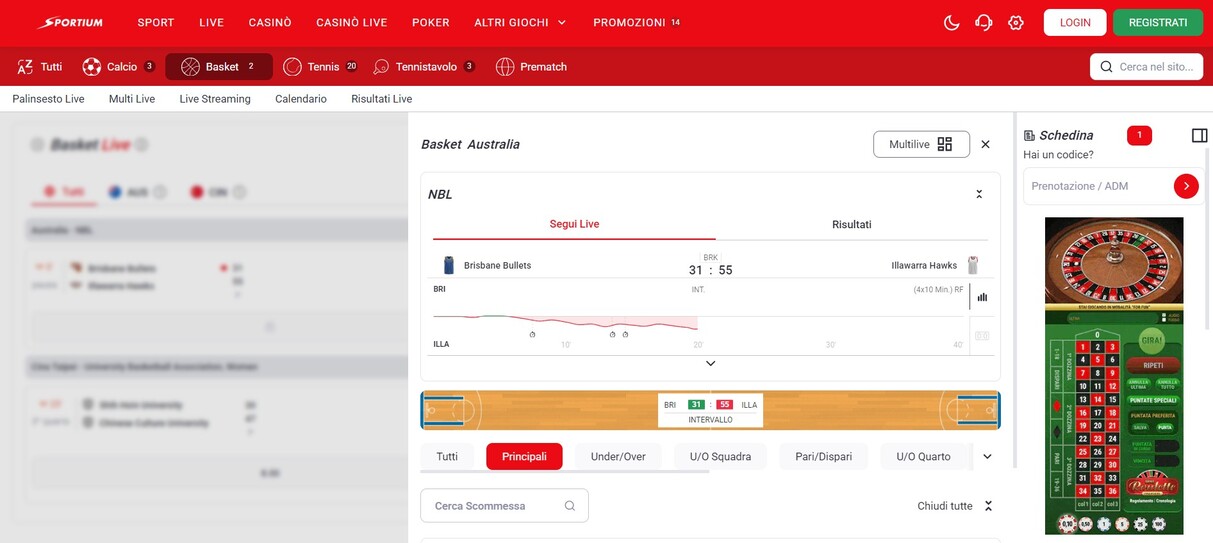This screenshot has width=1213, height=543.
Task: Close all markets with Chiudi tutte
Action: 955,506
